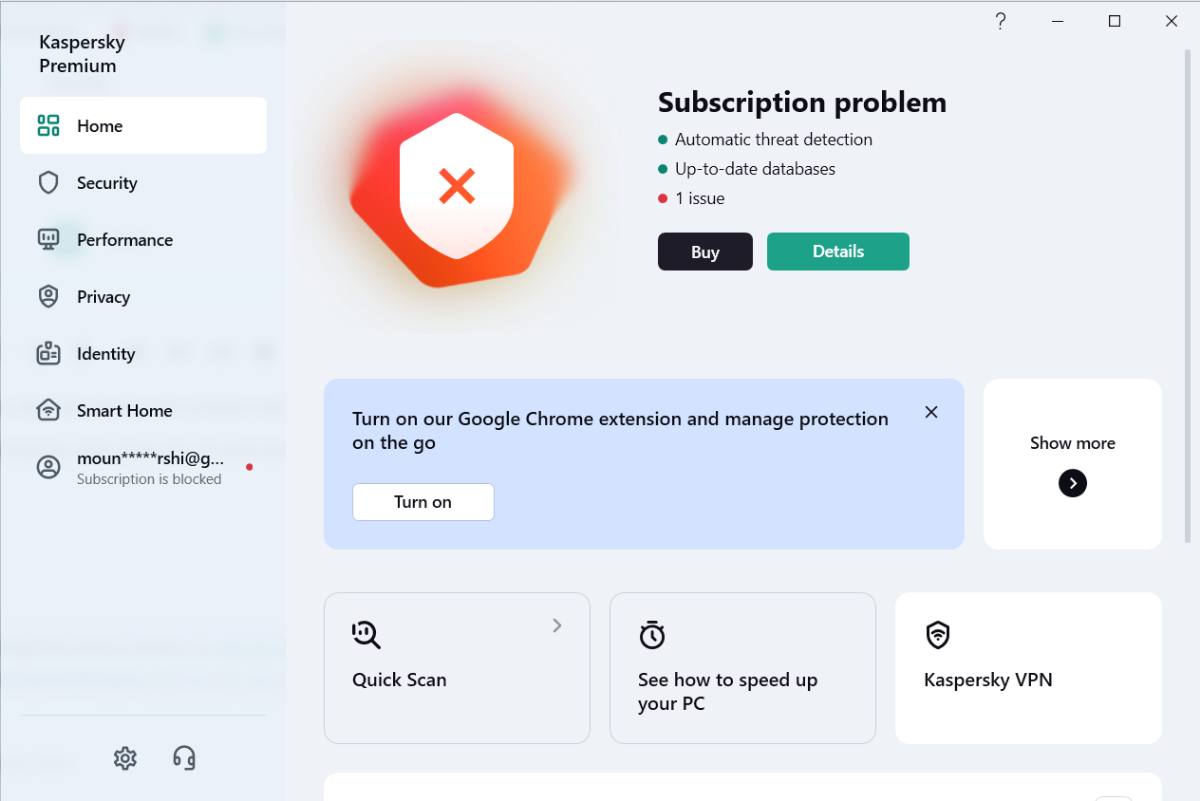
Task: Select Privacy in the sidebar
Action: coord(103,297)
